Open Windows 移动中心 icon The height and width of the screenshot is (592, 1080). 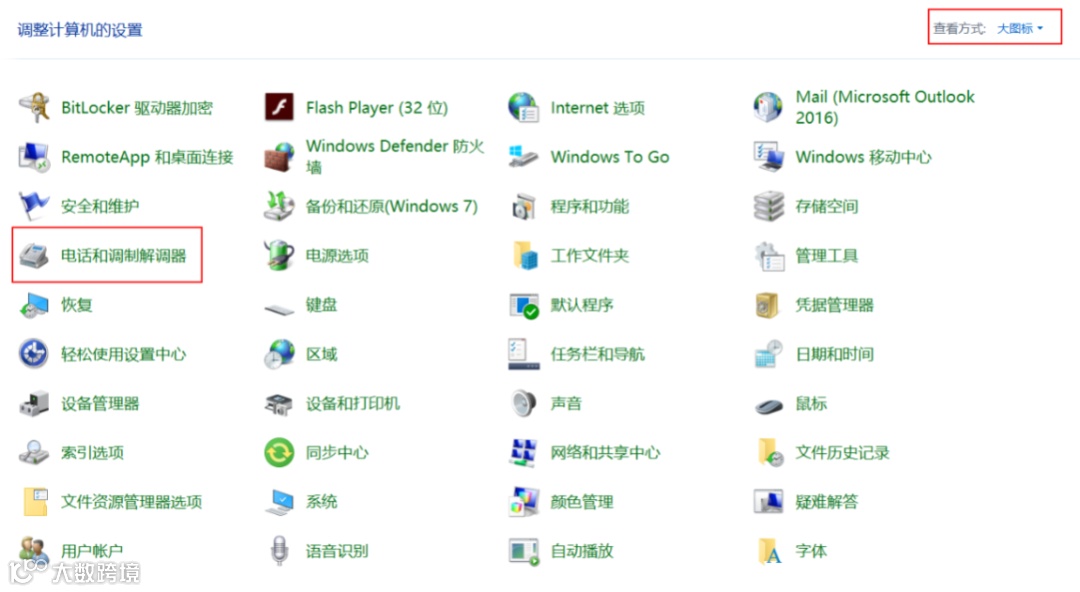(x=768, y=157)
